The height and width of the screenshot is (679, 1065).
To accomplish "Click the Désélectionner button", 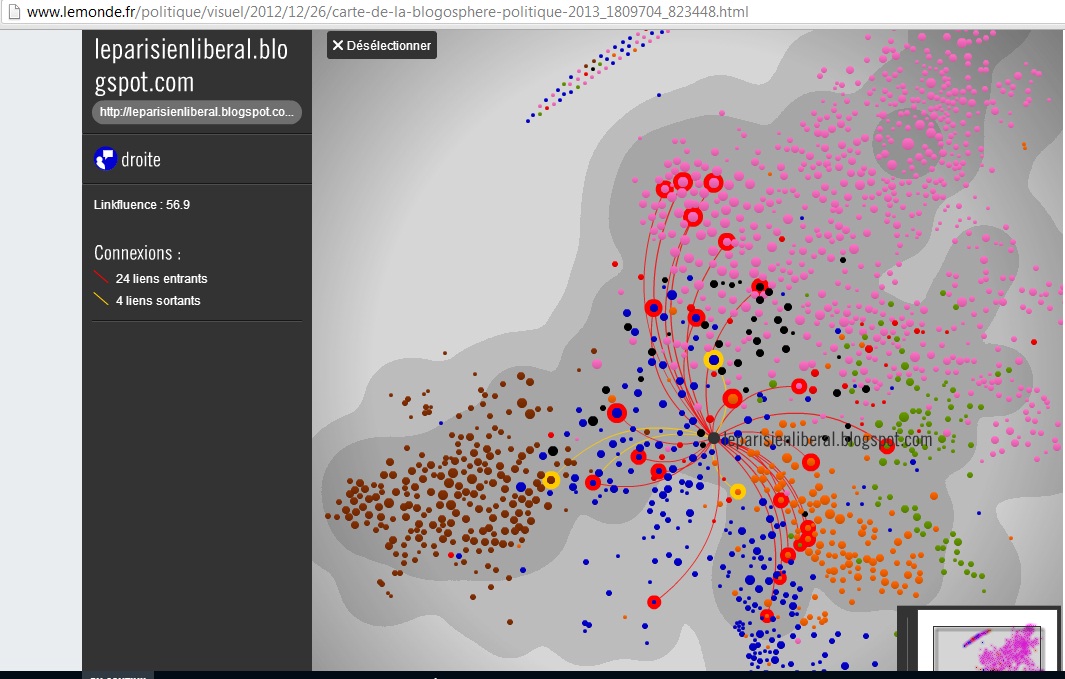I will 381,45.
